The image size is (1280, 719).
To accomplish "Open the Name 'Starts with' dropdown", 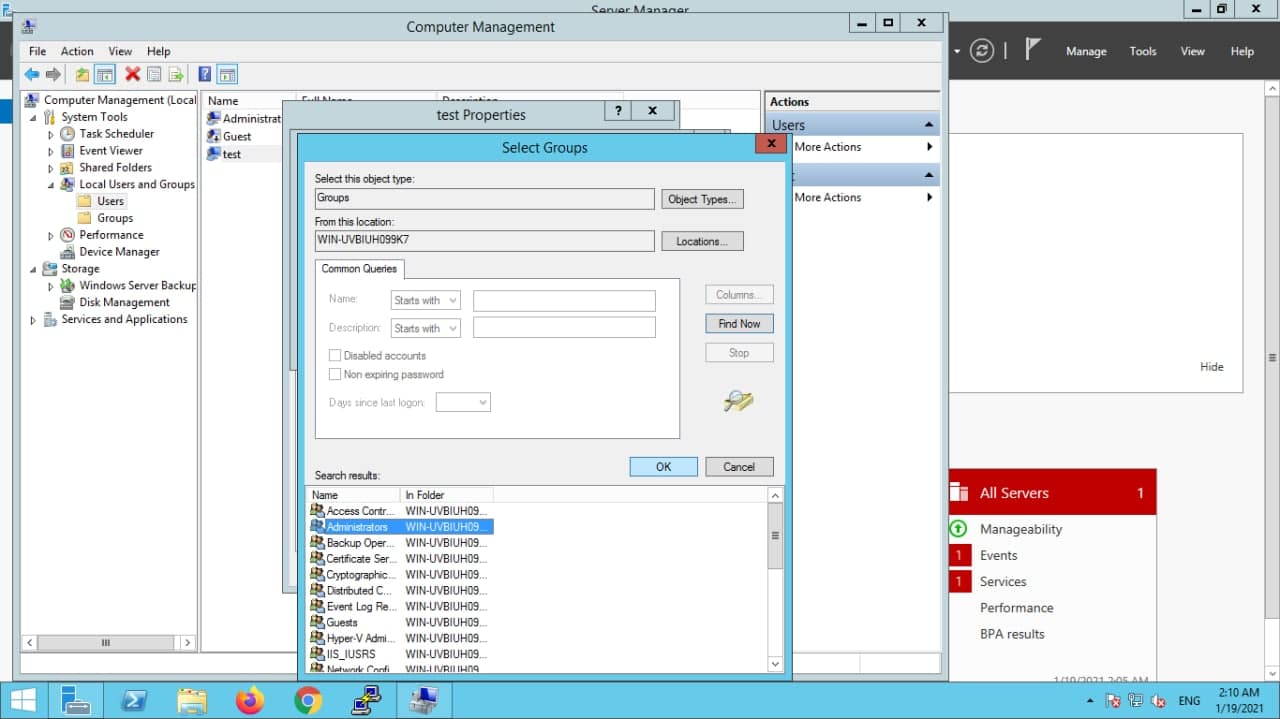I will (x=425, y=300).
